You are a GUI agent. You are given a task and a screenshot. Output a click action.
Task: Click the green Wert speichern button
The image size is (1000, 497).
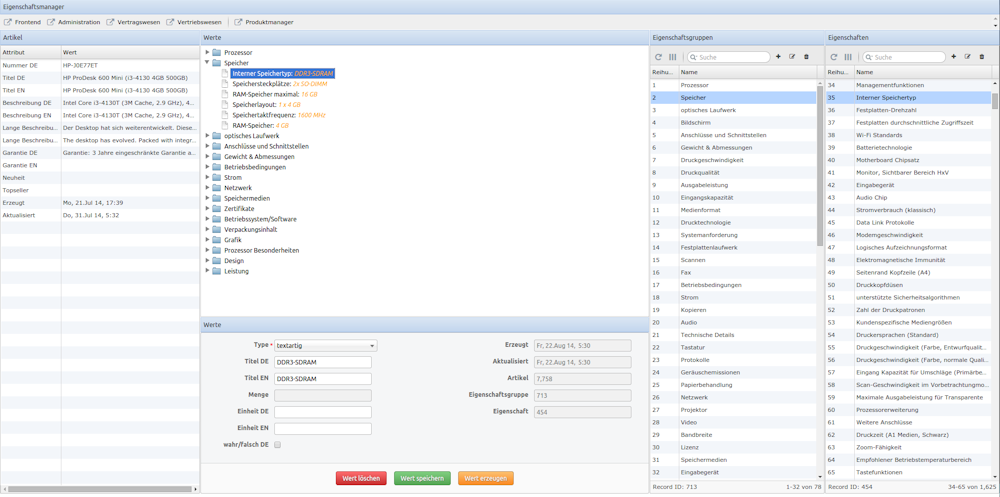coord(422,478)
